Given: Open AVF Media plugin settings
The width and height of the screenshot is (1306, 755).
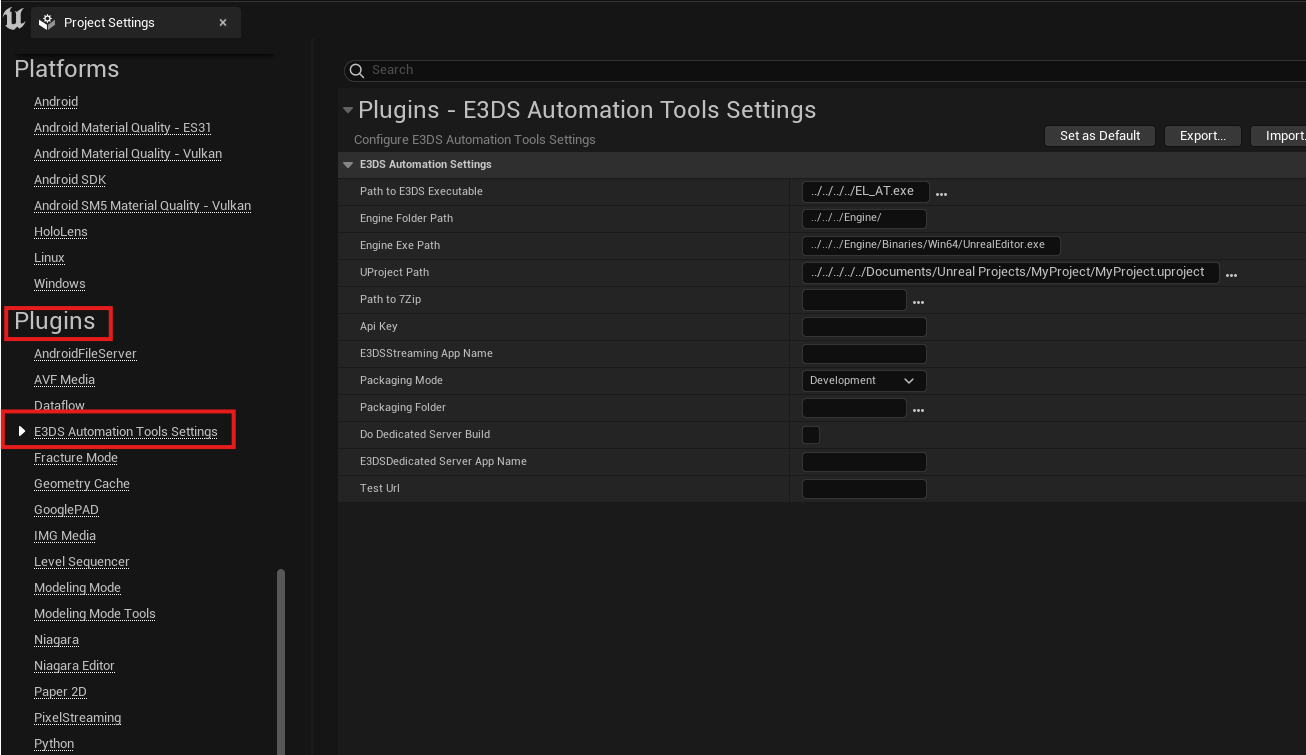Looking at the screenshot, I should point(65,380).
